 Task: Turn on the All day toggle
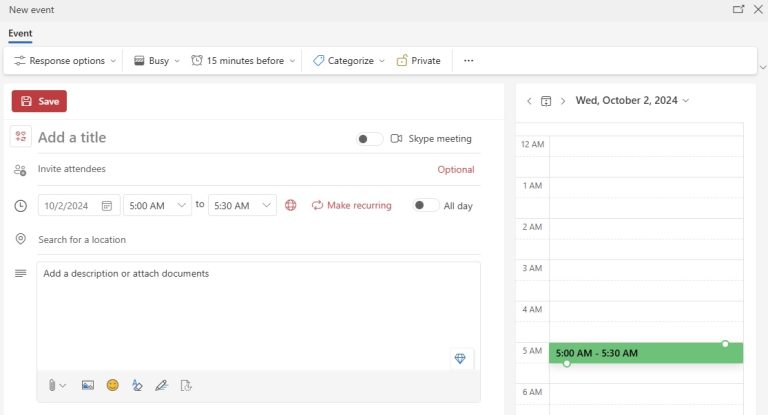coord(426,205)
